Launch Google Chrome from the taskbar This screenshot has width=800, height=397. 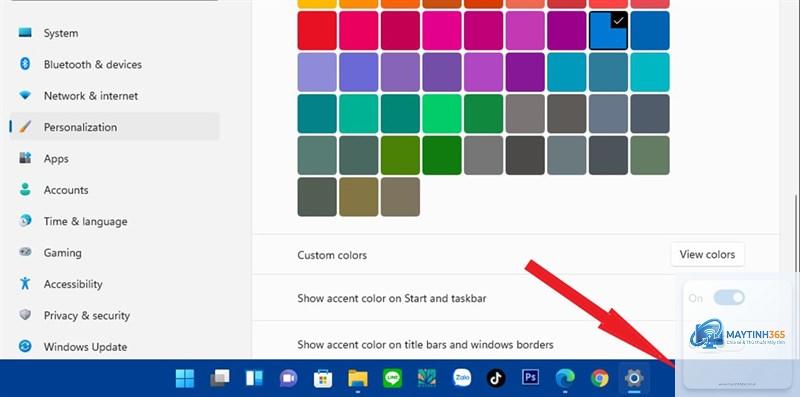point(599,378)
